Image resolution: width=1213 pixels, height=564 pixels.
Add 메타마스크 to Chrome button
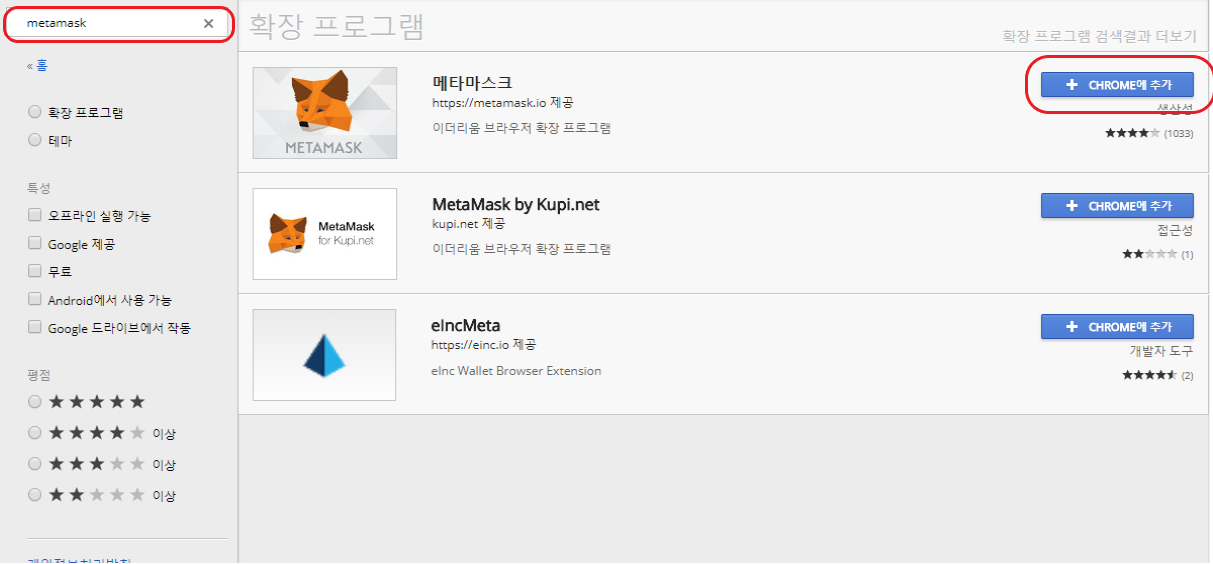click(x=1117, y=84)
